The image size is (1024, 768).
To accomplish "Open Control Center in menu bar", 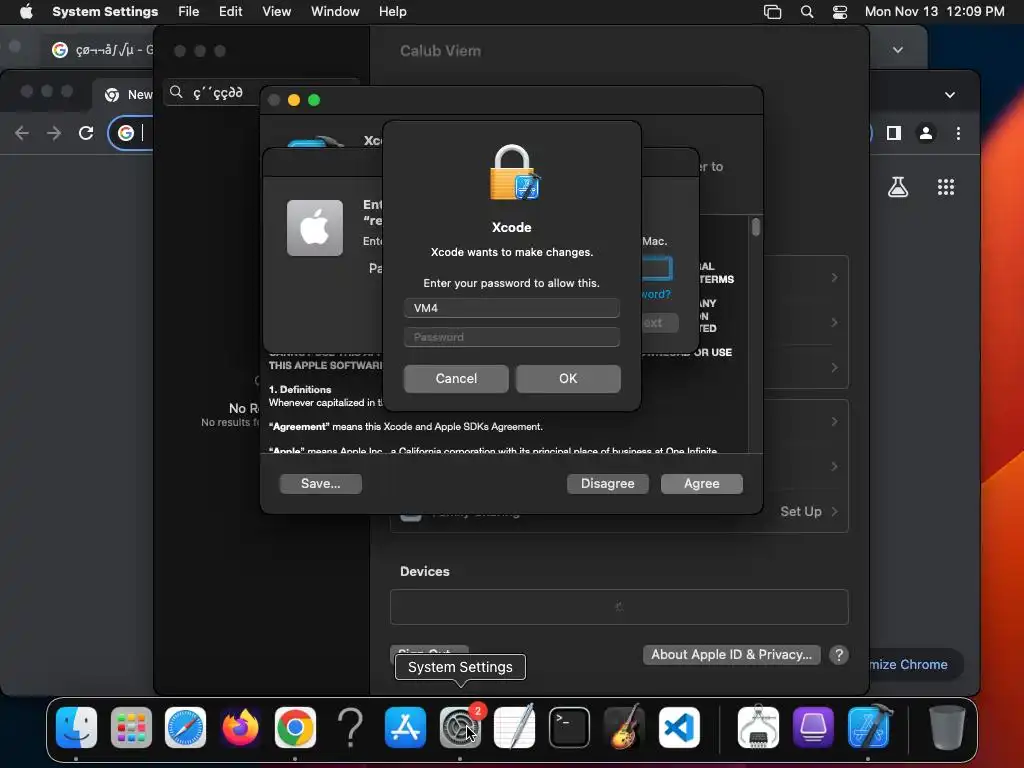I will pyautogui.click(x=840, y=11).
